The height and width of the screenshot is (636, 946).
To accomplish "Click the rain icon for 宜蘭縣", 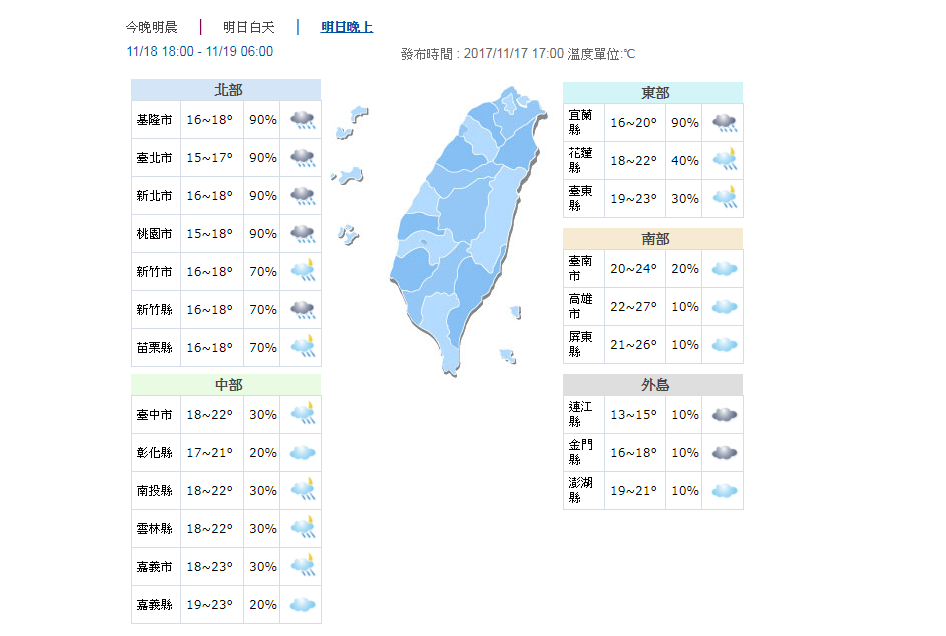I will point(724,122).
